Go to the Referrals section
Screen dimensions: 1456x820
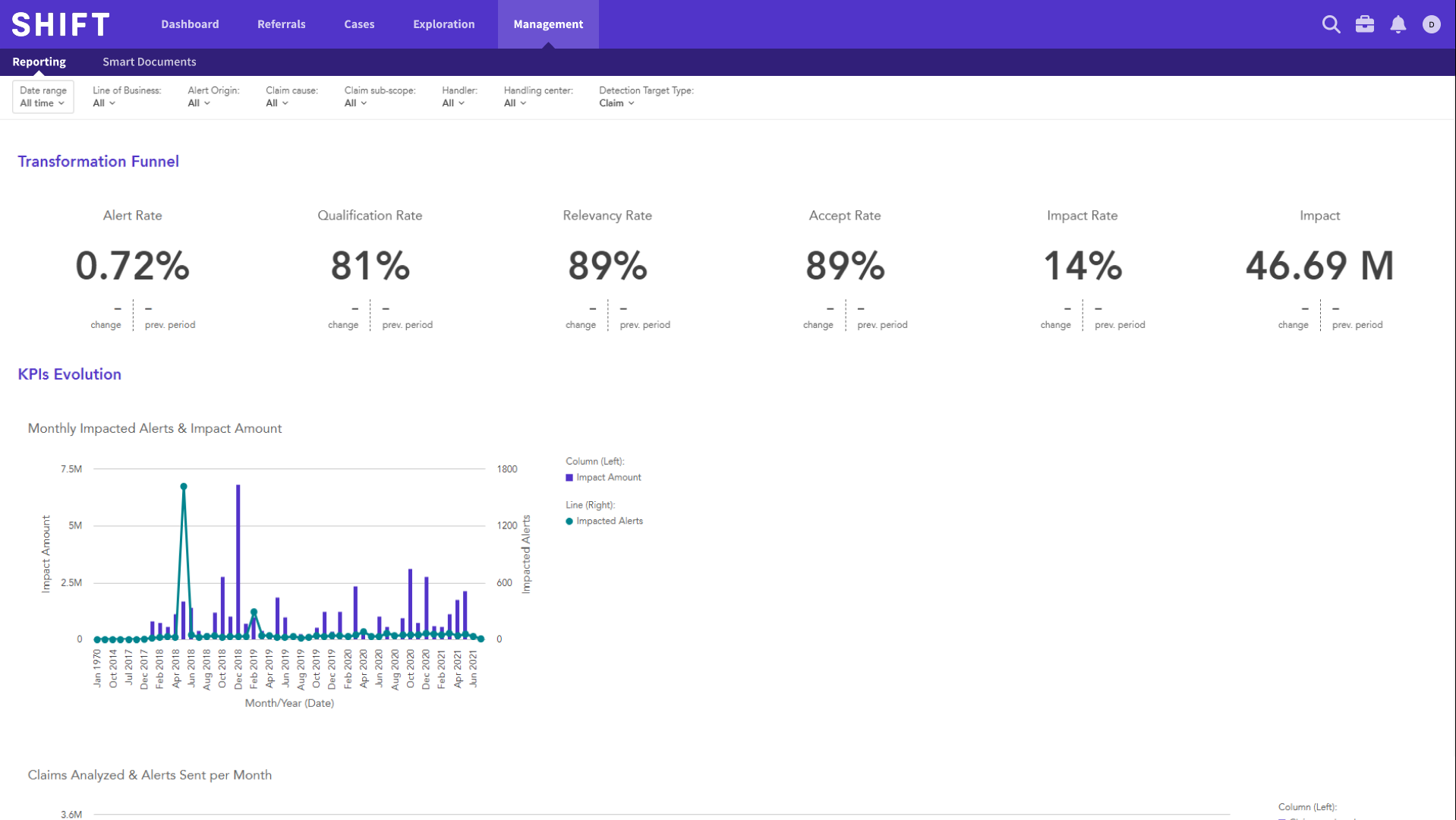(281, 24)
